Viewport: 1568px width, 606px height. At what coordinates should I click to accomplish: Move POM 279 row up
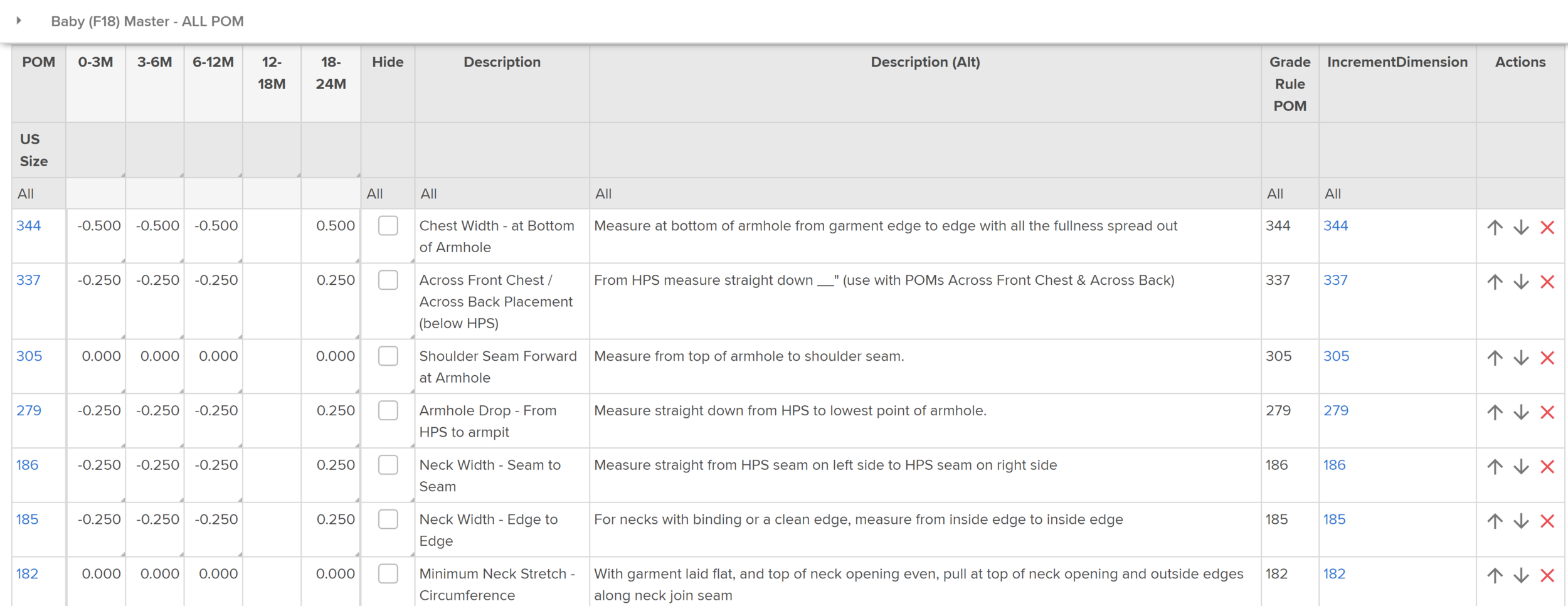pos(1495,413)
